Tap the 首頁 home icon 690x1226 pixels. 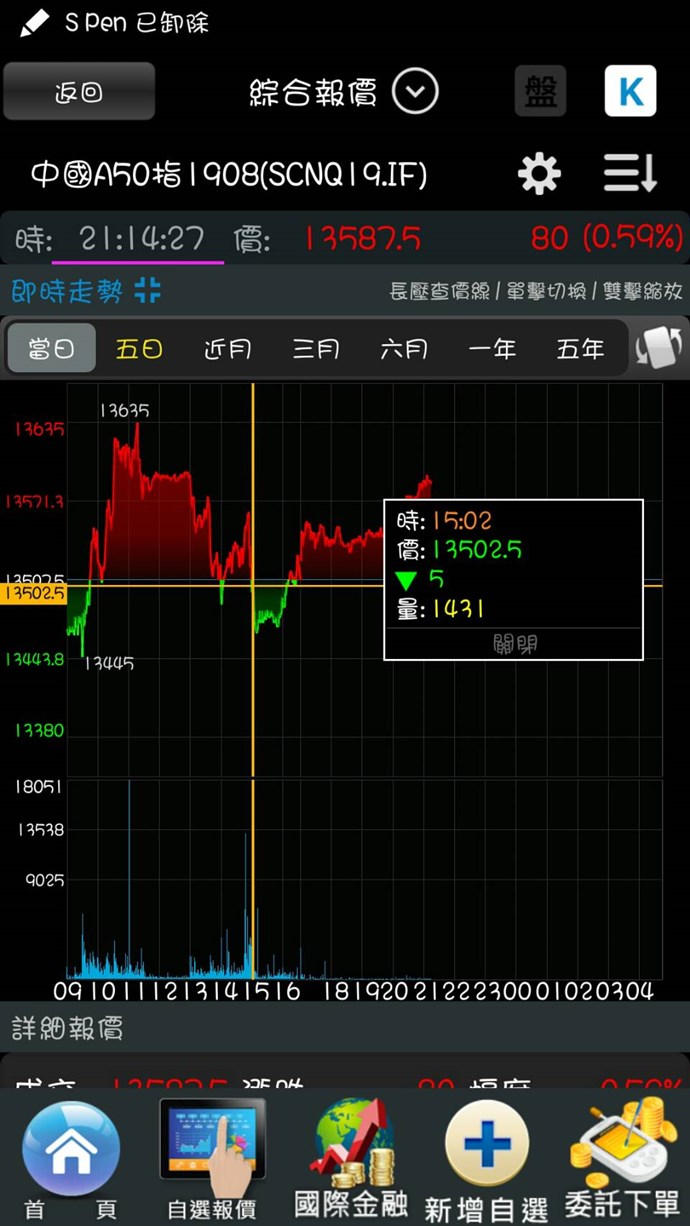70,1150
